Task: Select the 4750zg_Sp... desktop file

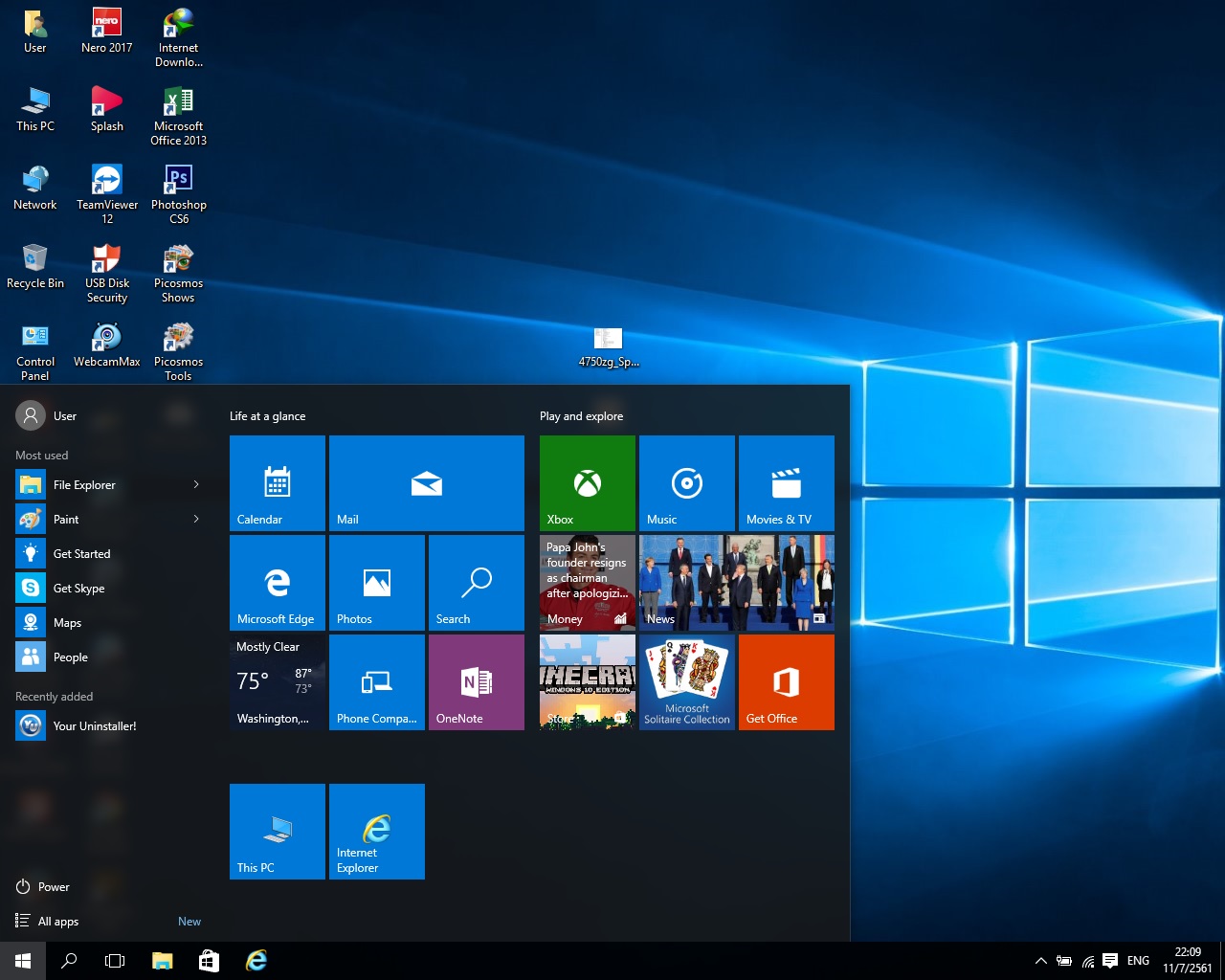Action: (x=609, y=347)
